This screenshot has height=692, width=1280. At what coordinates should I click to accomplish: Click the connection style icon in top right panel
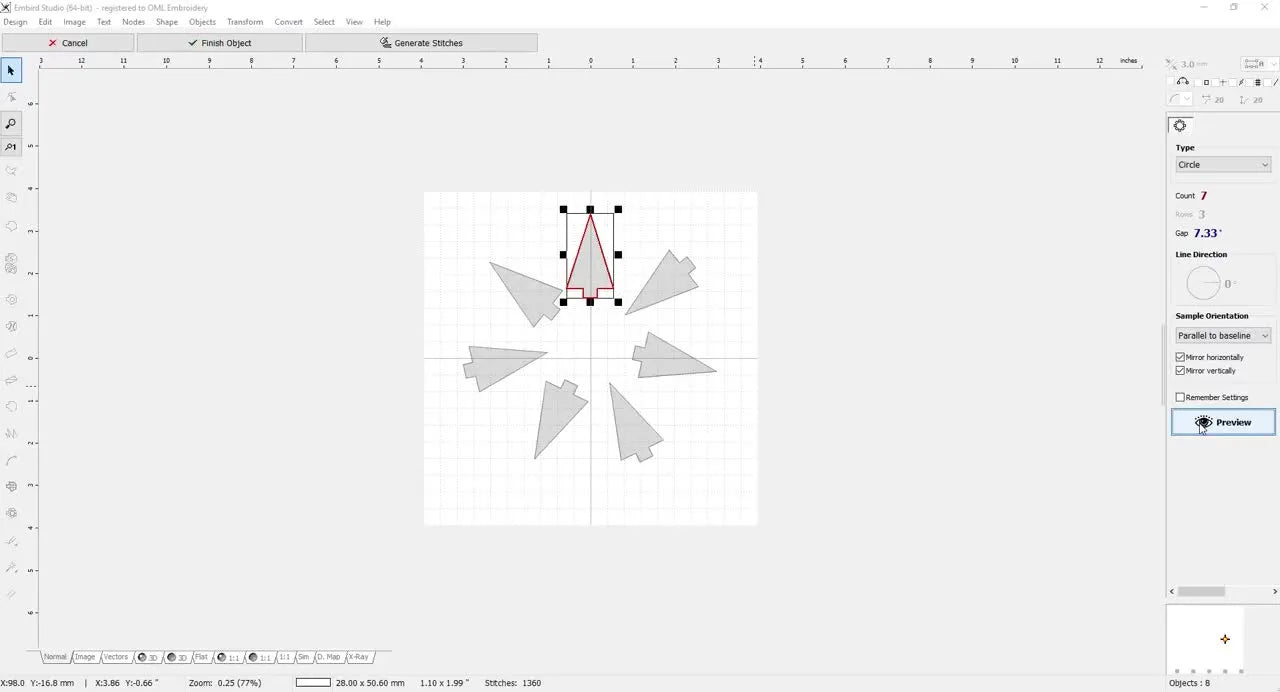click(x=1253, y=64)
